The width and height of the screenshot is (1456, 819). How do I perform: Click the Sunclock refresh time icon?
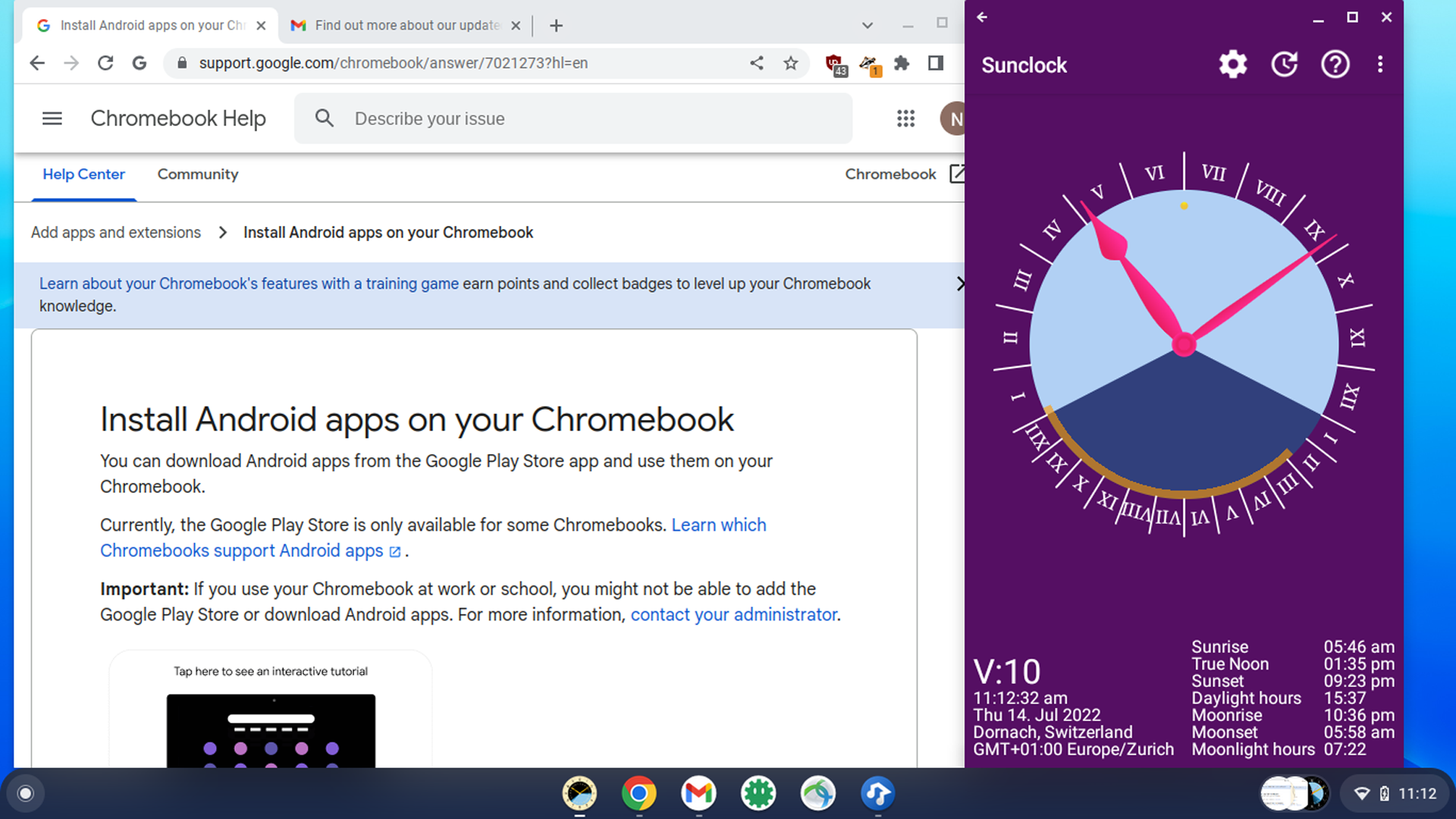point(1285,64)
